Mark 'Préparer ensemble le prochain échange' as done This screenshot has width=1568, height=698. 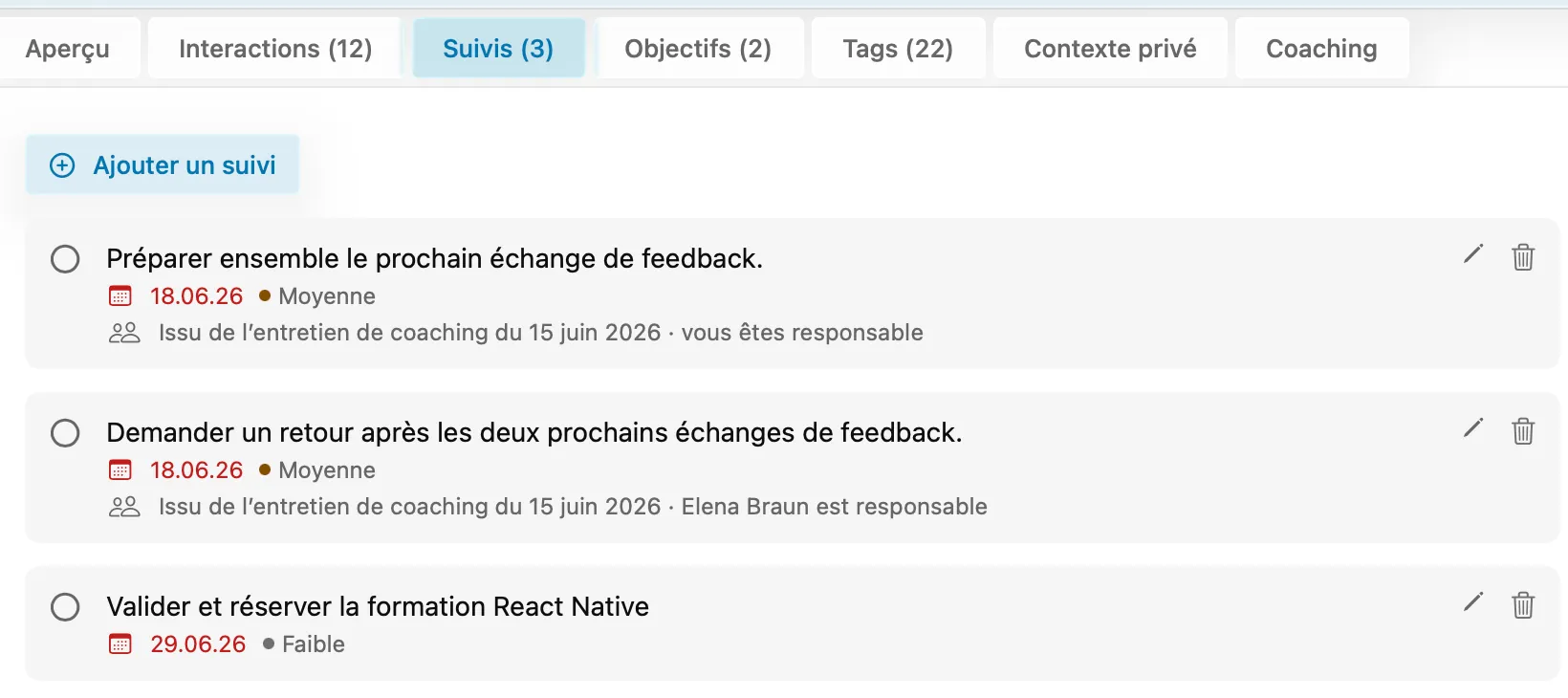tap(65, 259)
